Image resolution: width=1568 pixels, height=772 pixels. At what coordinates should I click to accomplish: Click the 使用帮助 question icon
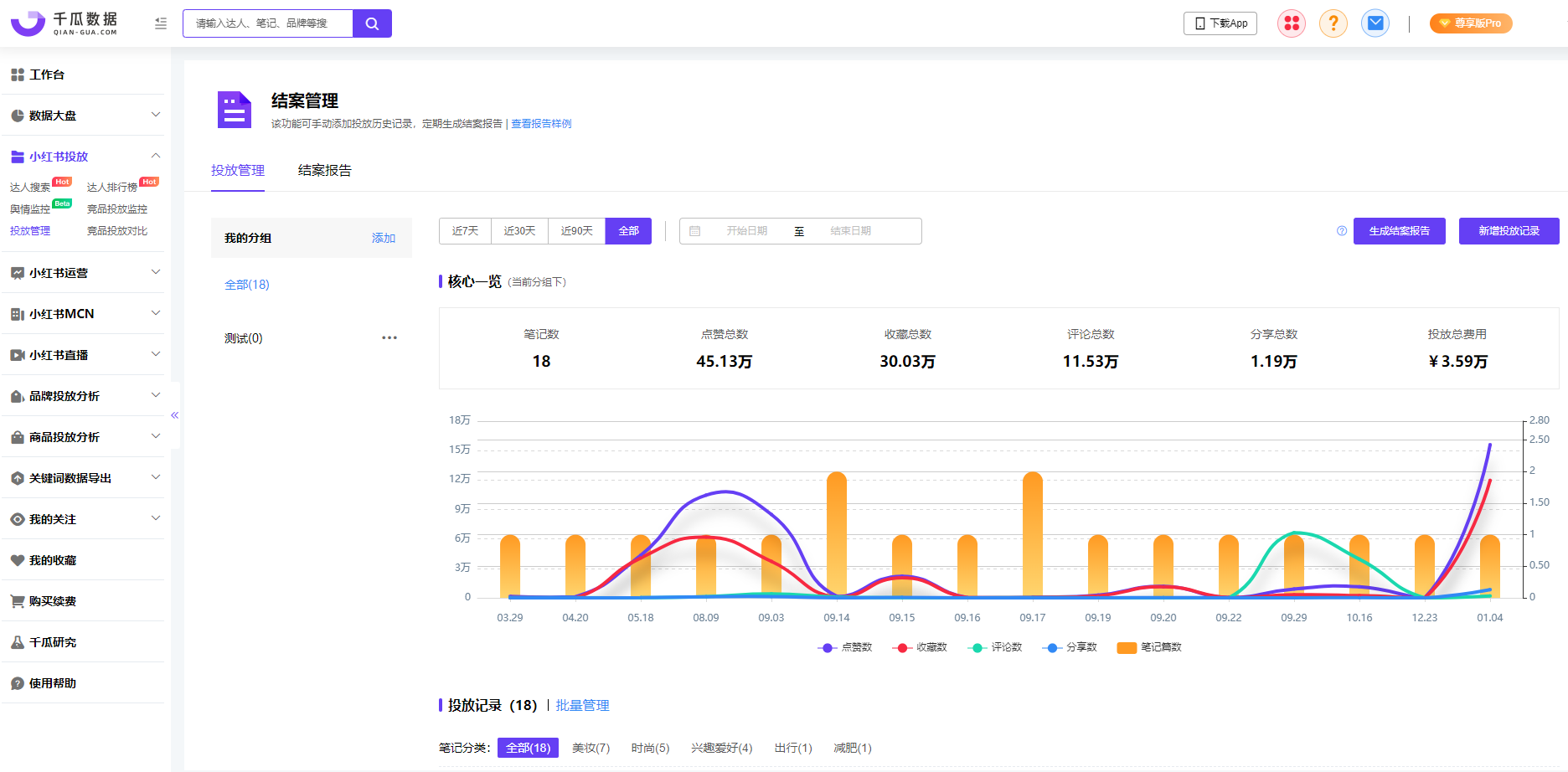pyautogui.click(x=18, y=683)
